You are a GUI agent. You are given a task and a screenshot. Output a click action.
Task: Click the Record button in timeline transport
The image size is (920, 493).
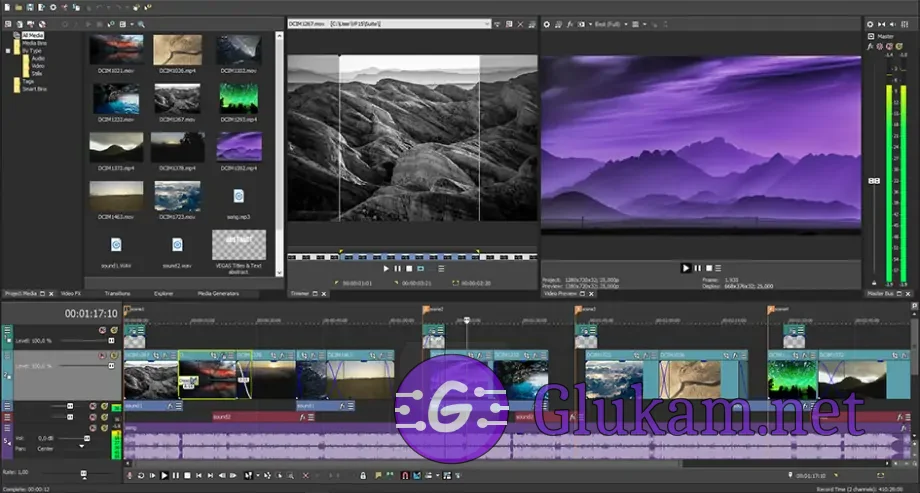click(129, 475)
